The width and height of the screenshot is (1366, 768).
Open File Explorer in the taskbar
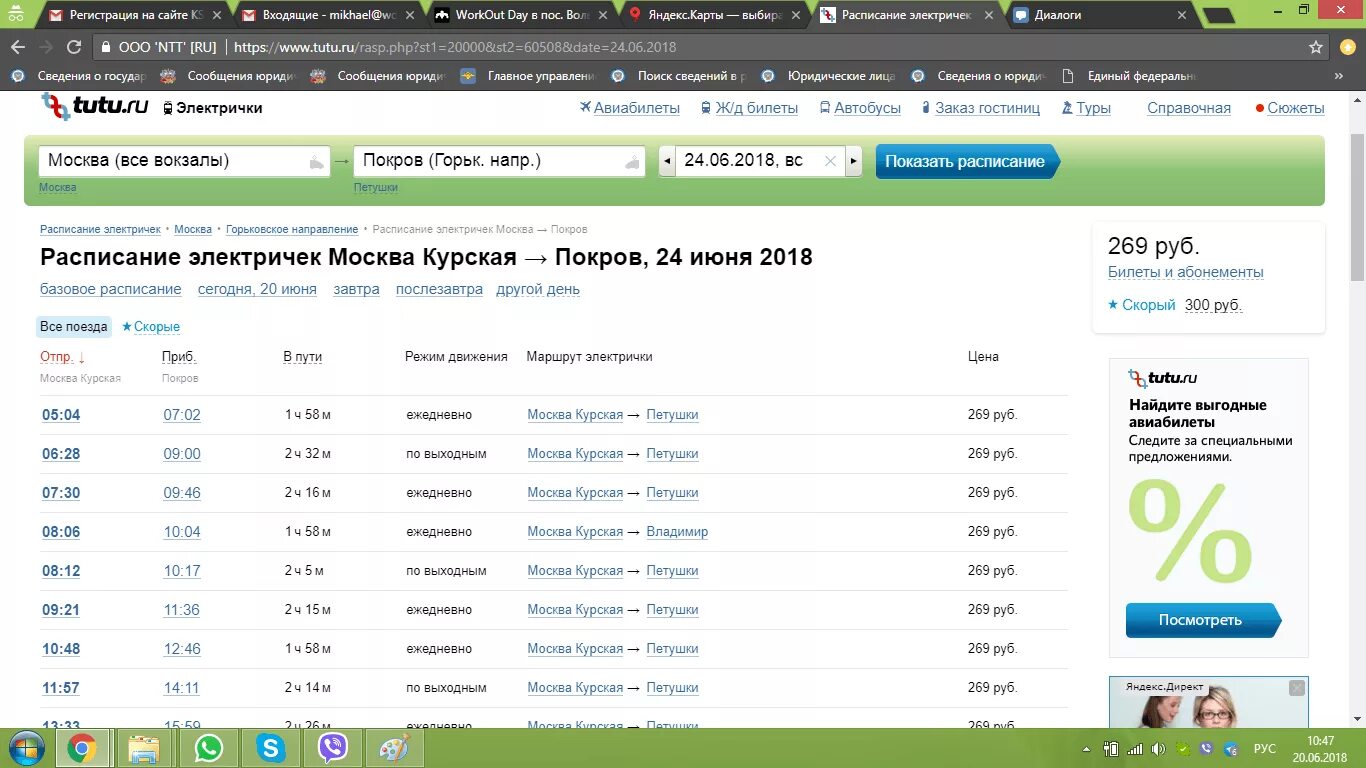[x=144, y=748]
